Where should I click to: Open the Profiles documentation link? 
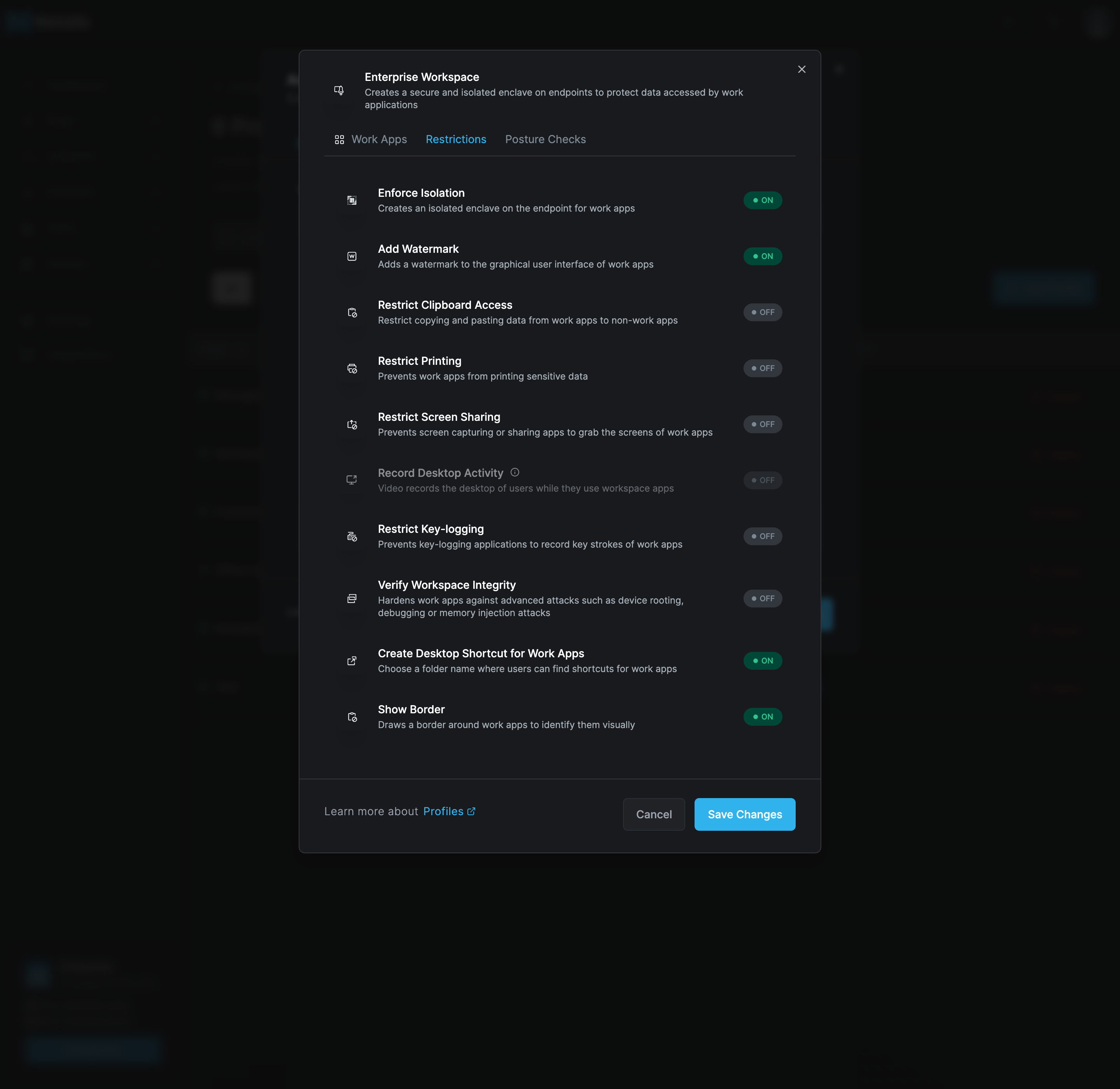pos(449,811)
